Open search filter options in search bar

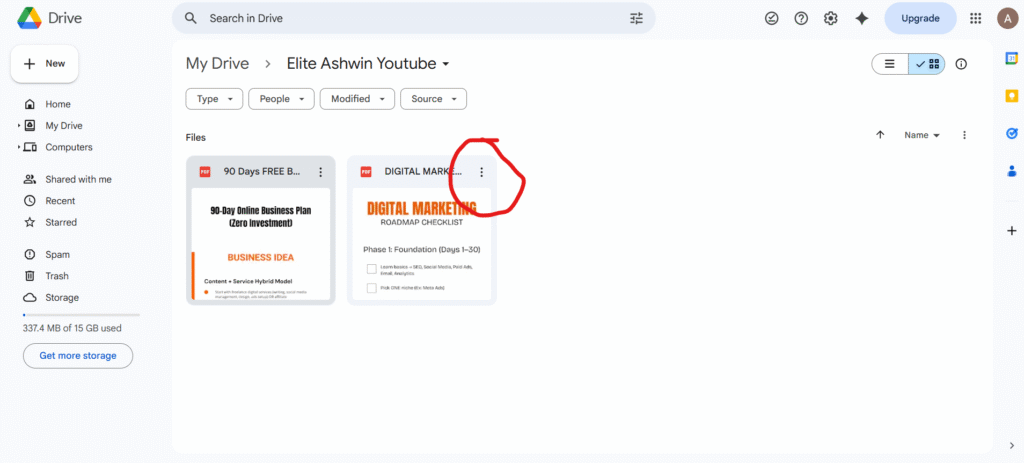pos(637,18)
